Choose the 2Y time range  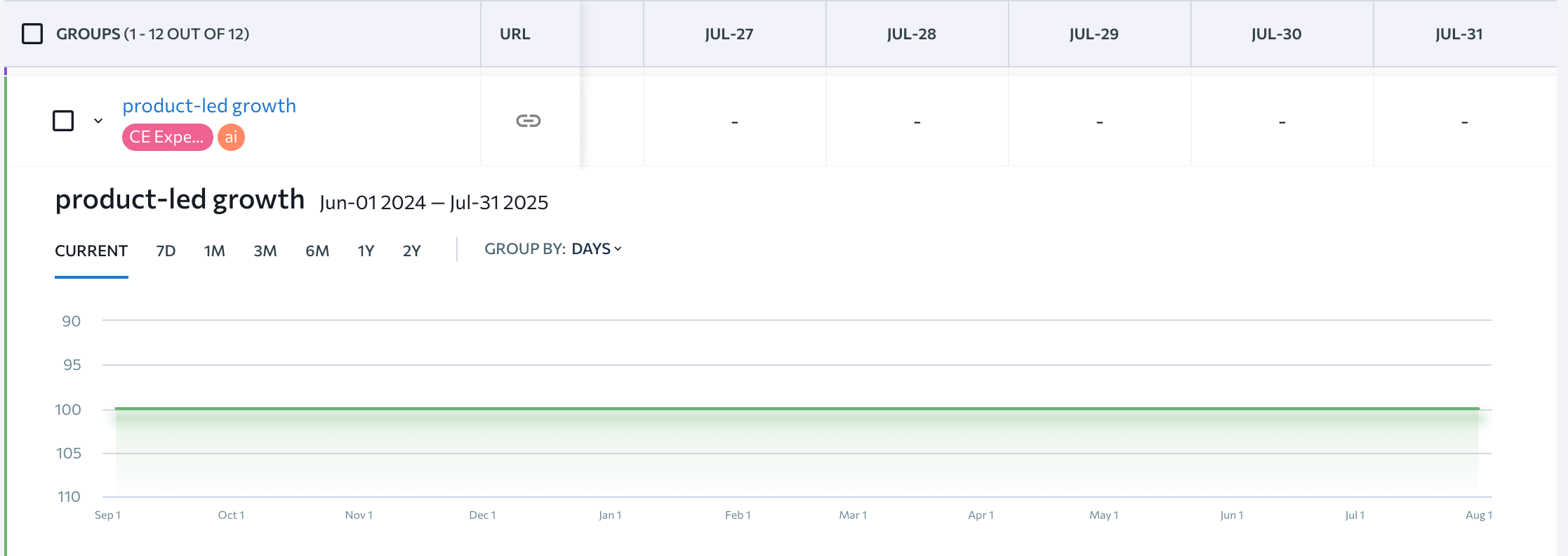coord(411,251)
